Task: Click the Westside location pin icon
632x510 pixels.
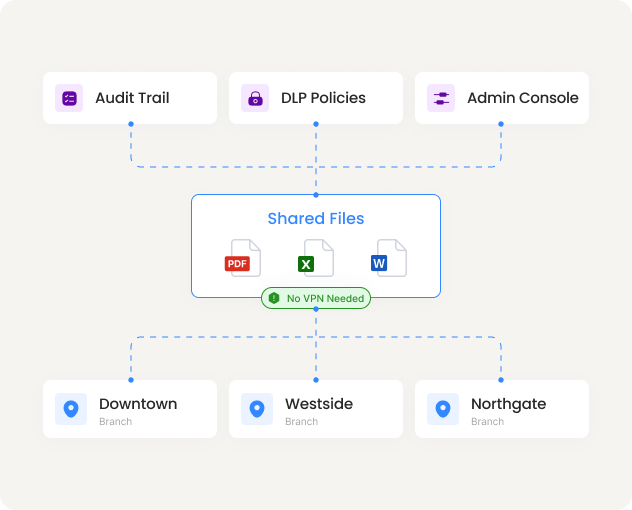Action: click(256, 409)
